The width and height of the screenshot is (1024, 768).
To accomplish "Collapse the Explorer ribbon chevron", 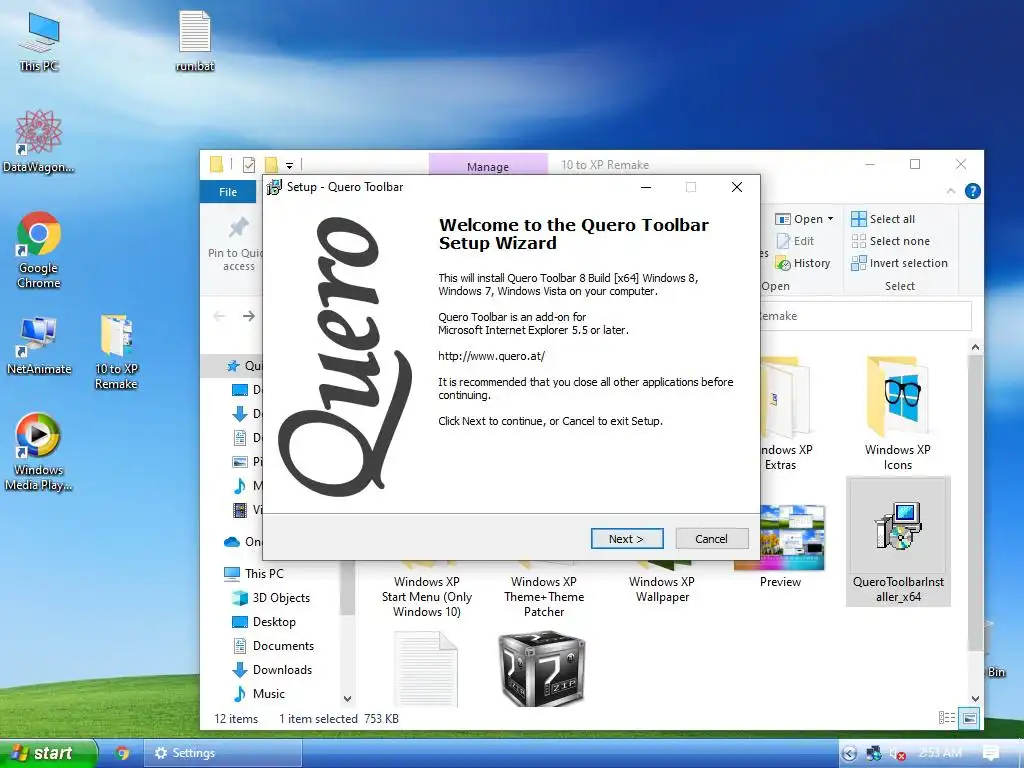I will [951, 191].
